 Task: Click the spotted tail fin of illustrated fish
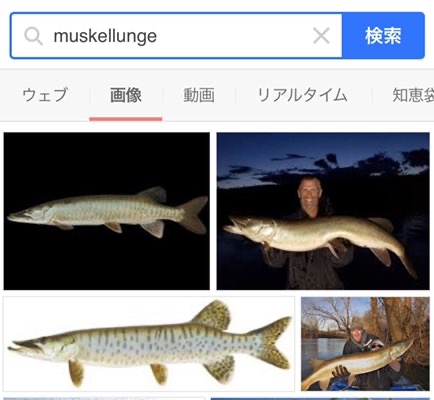tap(273, 343)
